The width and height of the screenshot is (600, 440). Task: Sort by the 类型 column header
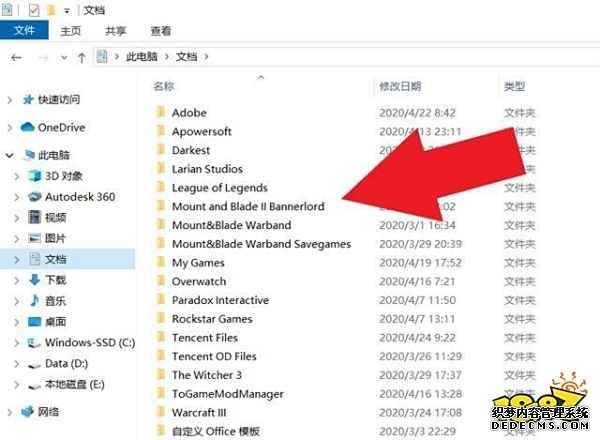tap(514, 86)
